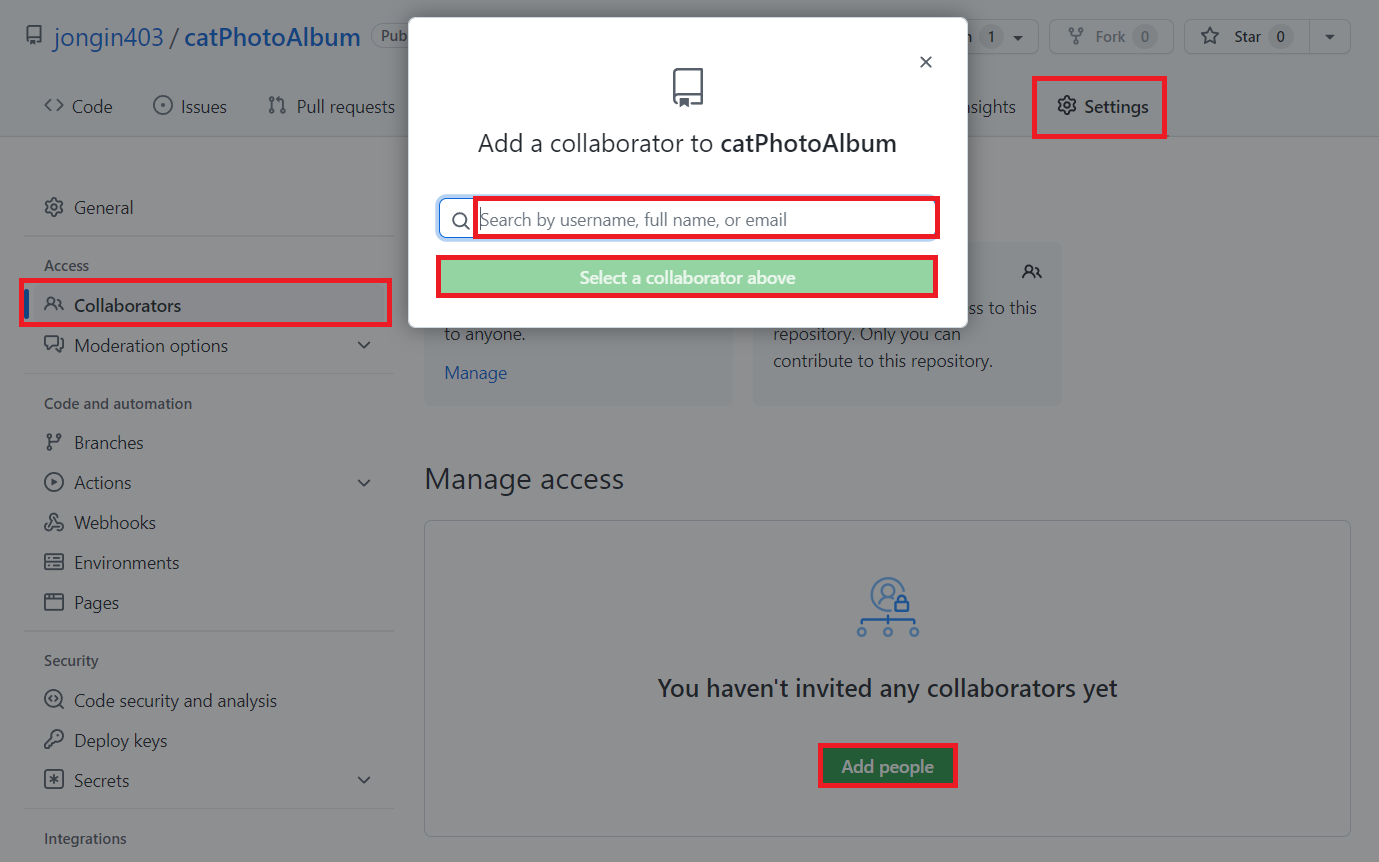Click the search magnifier icon in dialog

click(460, 220)
